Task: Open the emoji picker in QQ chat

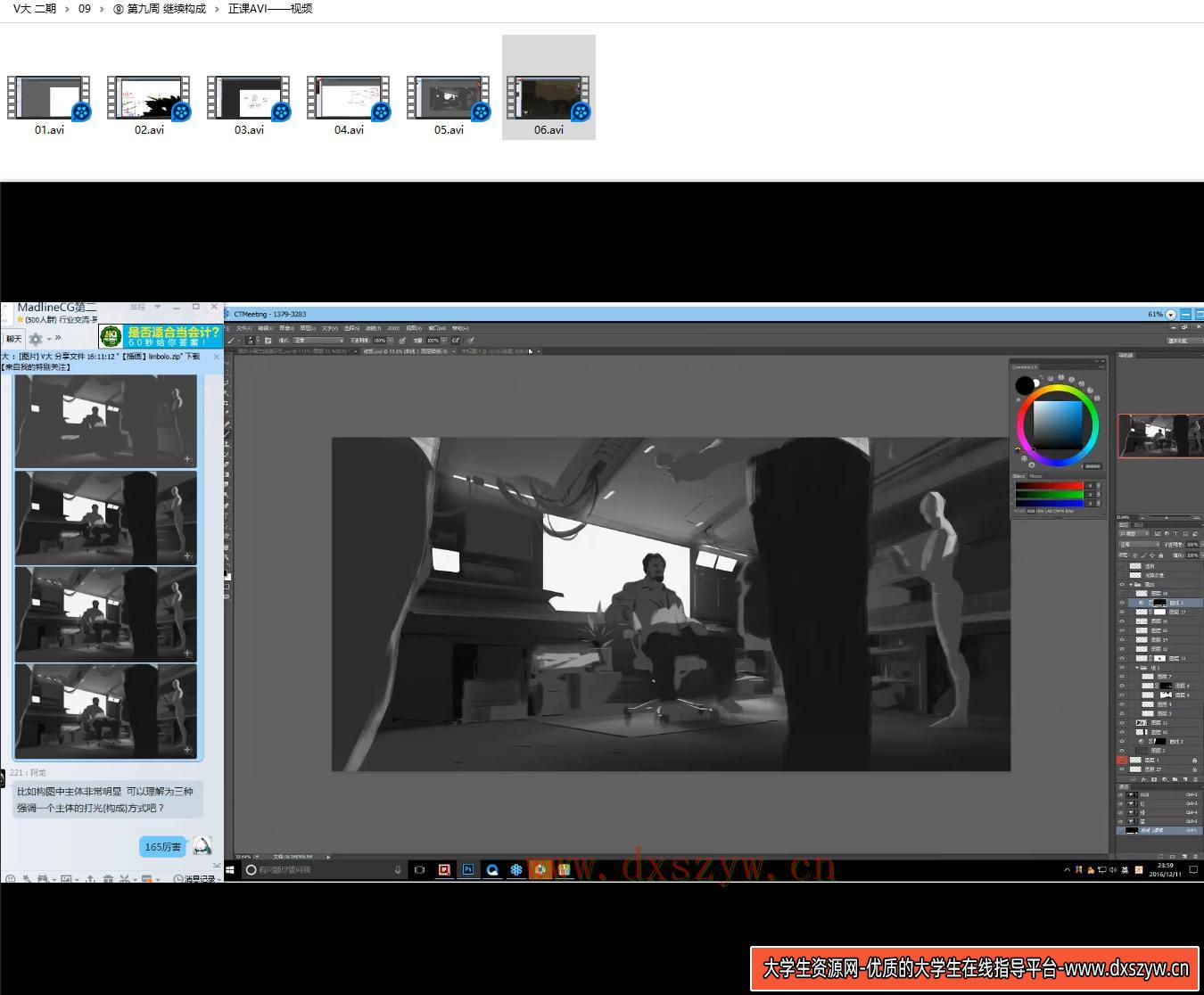Action: 10,878
